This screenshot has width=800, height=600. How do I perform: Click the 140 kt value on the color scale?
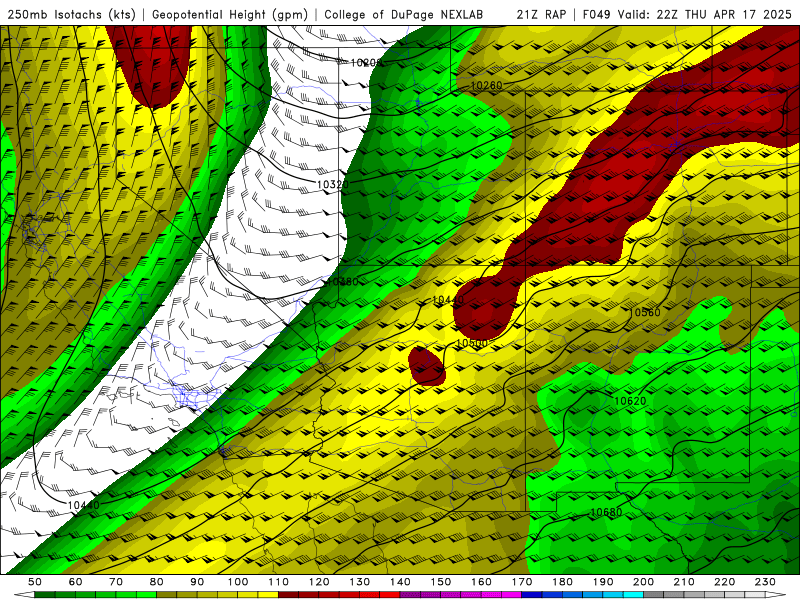click(400, 582)
